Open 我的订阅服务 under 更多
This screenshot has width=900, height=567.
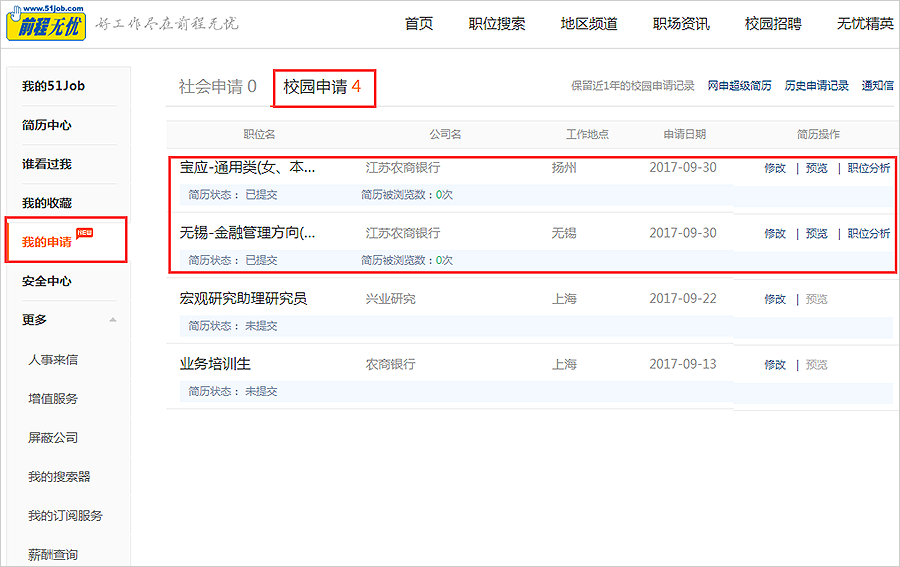pyautogui.click(x=65, y=516)
